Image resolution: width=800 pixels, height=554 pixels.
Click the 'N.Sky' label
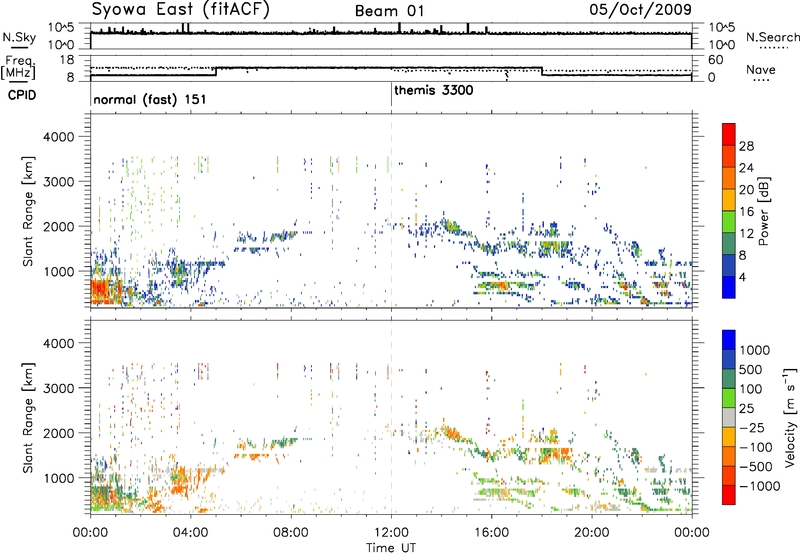pyautogui.click(x=19, y=37)
